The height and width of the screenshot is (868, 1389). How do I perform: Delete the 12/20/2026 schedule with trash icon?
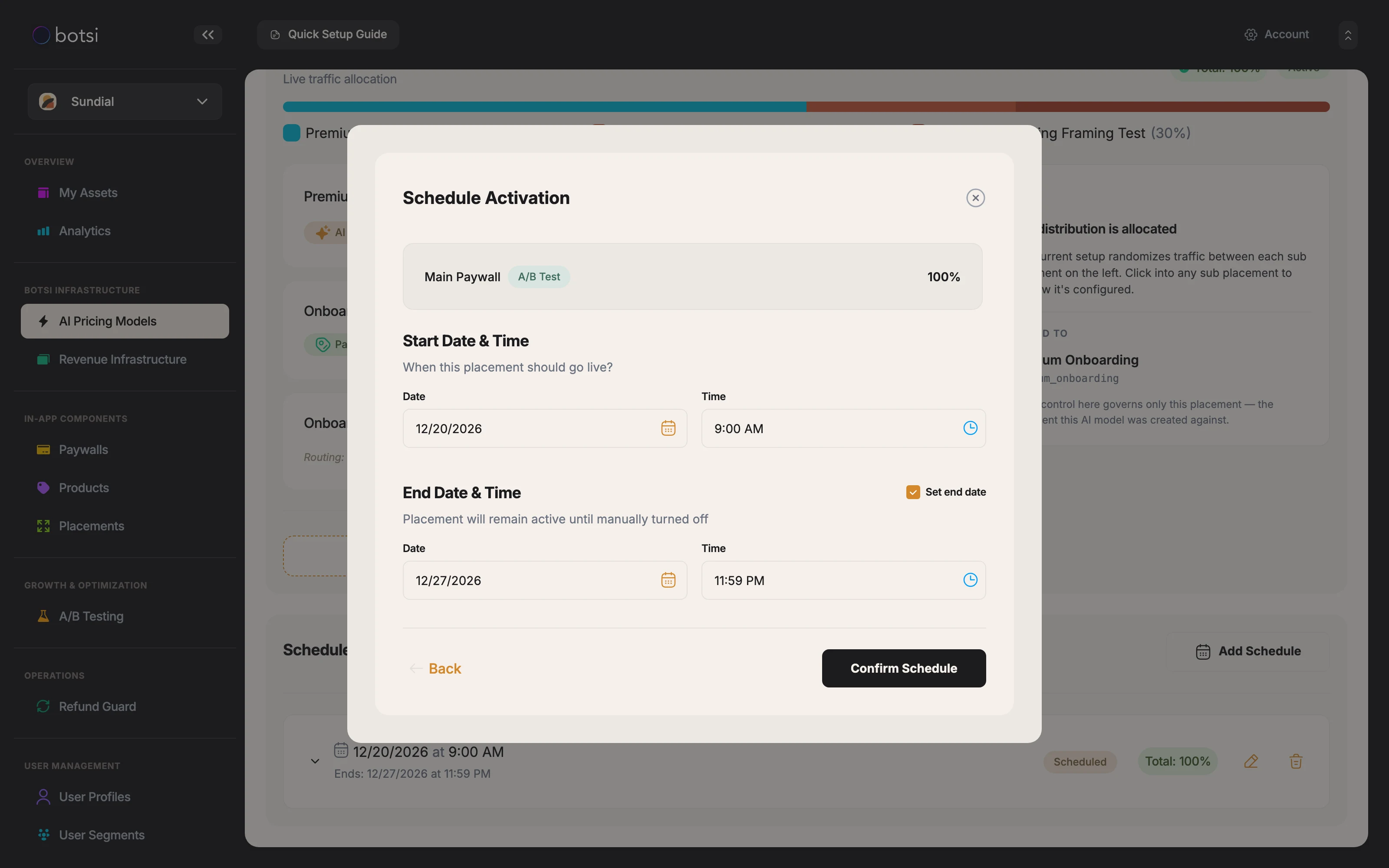coord(1295,762)
